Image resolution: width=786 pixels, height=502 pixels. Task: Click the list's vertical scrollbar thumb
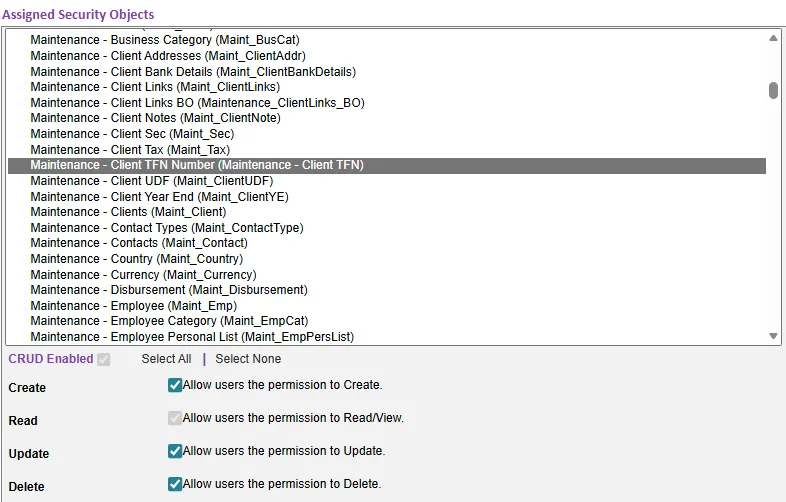pyautogui.click(x=773, y=91)
